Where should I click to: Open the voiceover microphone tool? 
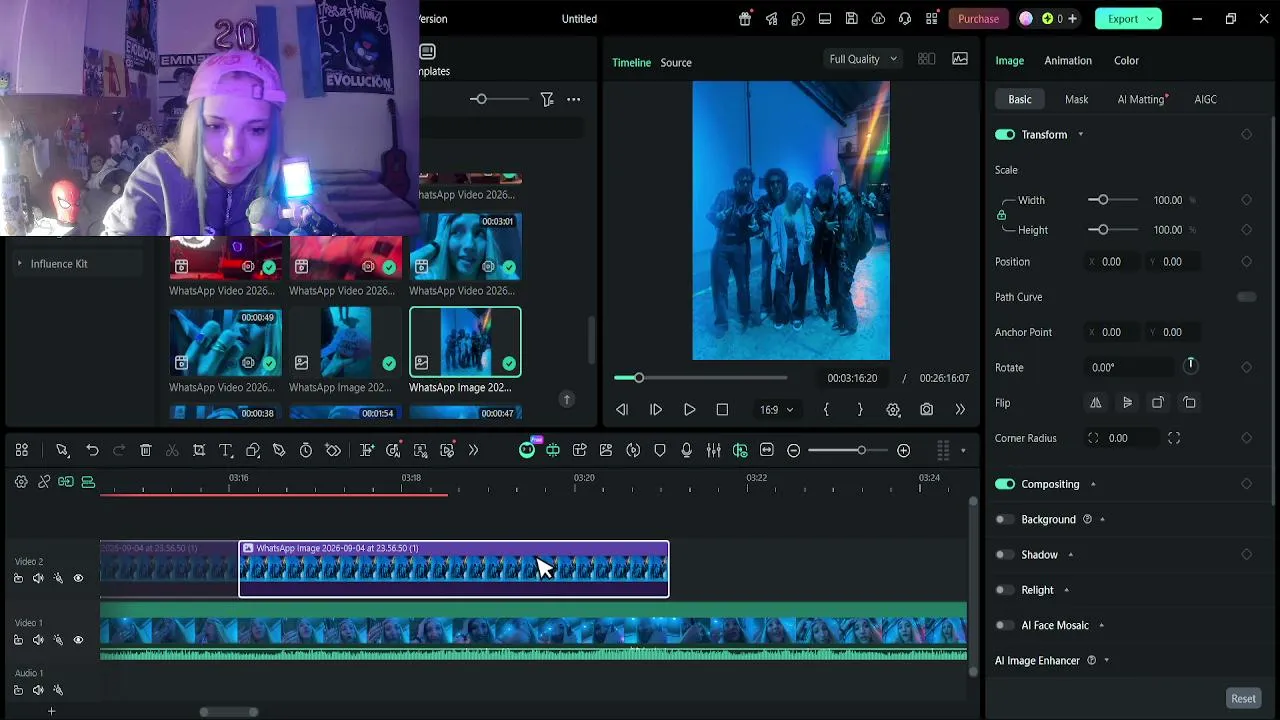tap(686, 451)
